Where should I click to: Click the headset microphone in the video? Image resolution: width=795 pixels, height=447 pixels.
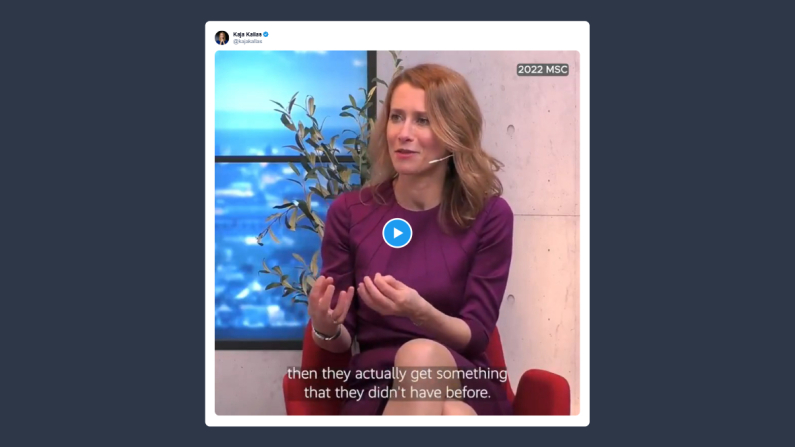click(x=440, y=160)
